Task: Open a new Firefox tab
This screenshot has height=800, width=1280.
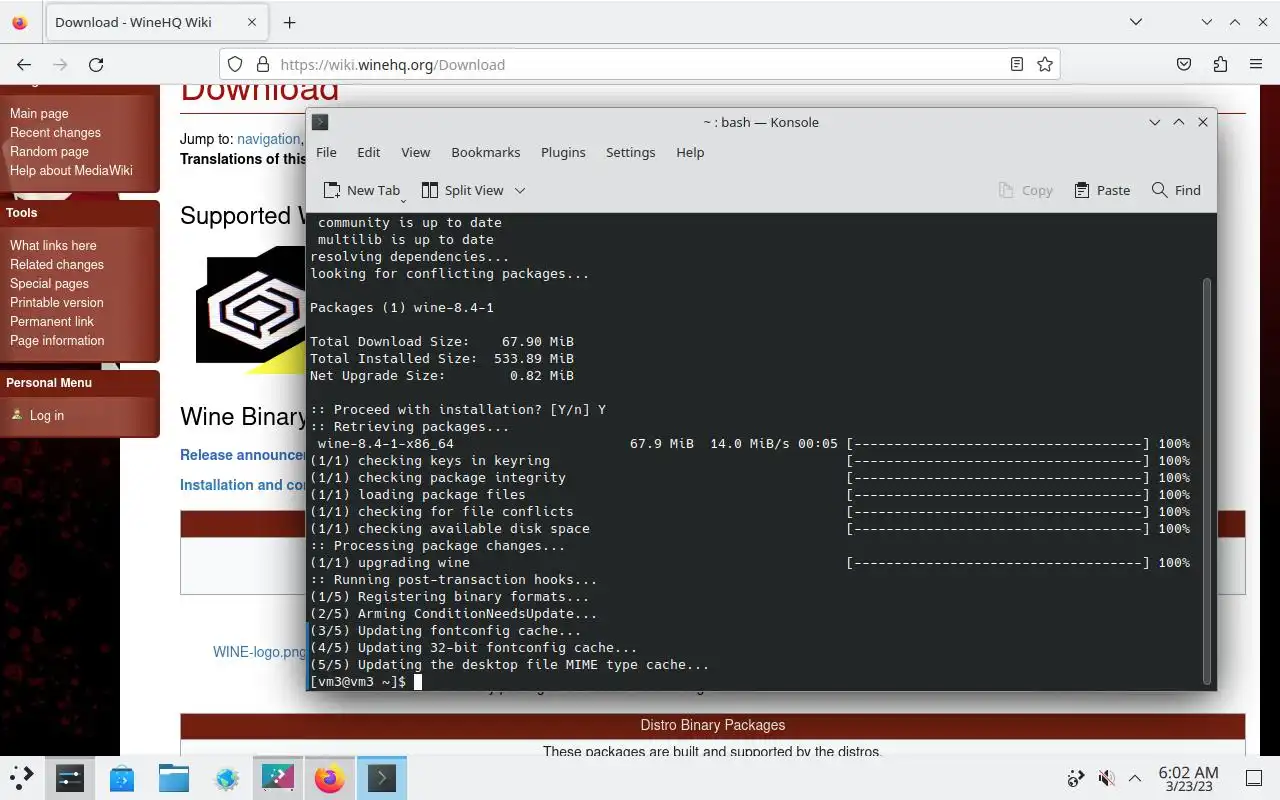Action: click(289, 22)
